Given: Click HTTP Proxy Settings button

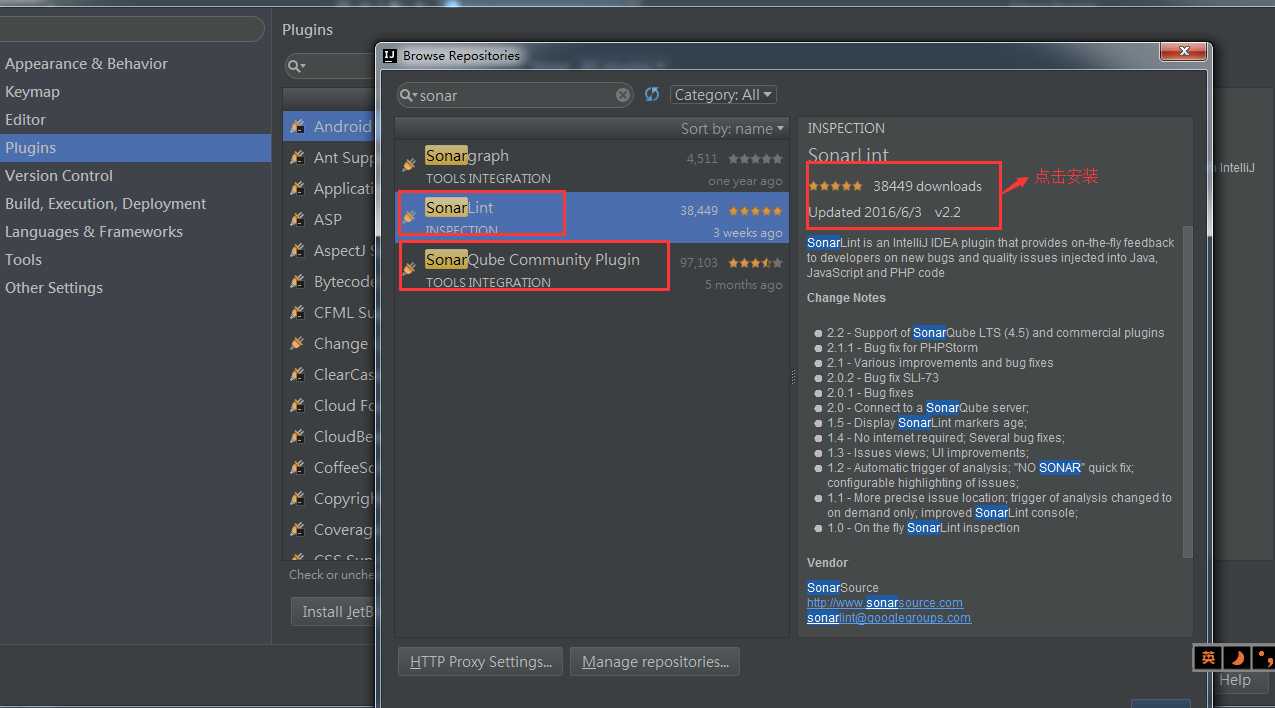Looking at the screenshot, I should (480, 662).
